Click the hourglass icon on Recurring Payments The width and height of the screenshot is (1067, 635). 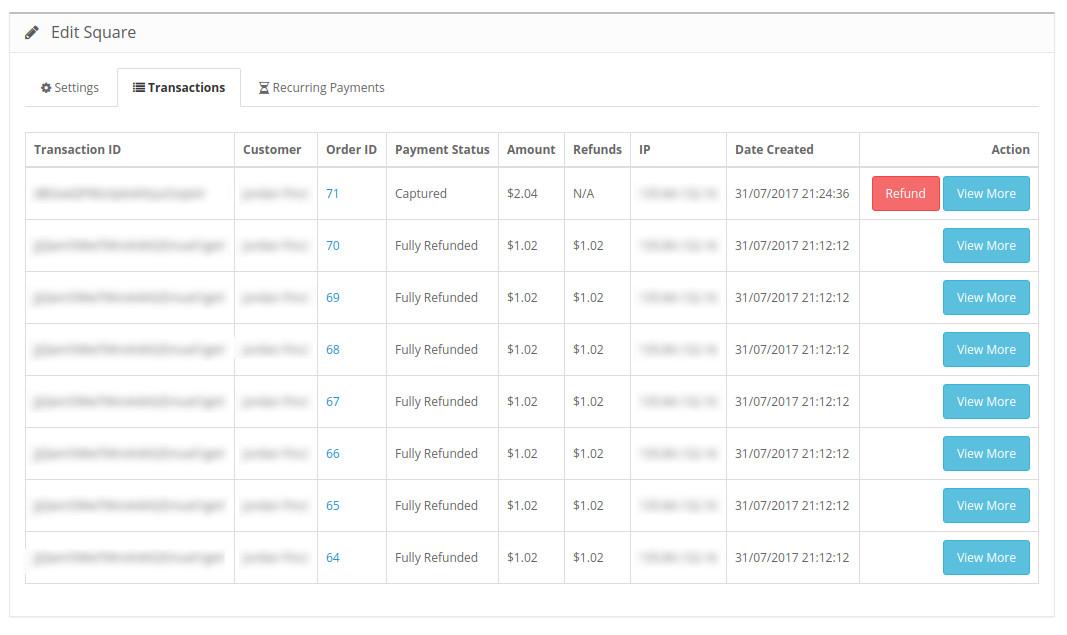(264, 88)
